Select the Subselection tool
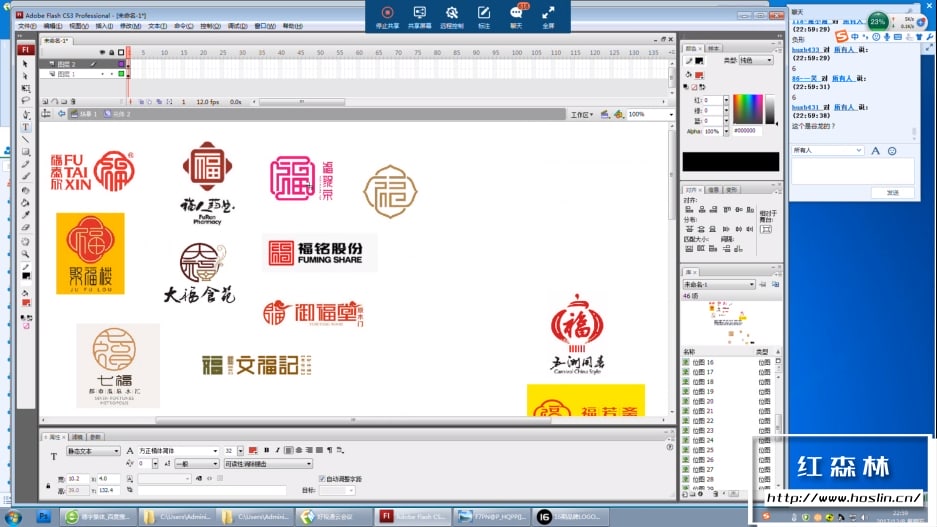Viewport: 937px width, 527px height. pyautogui.click(x=26, y=76)
